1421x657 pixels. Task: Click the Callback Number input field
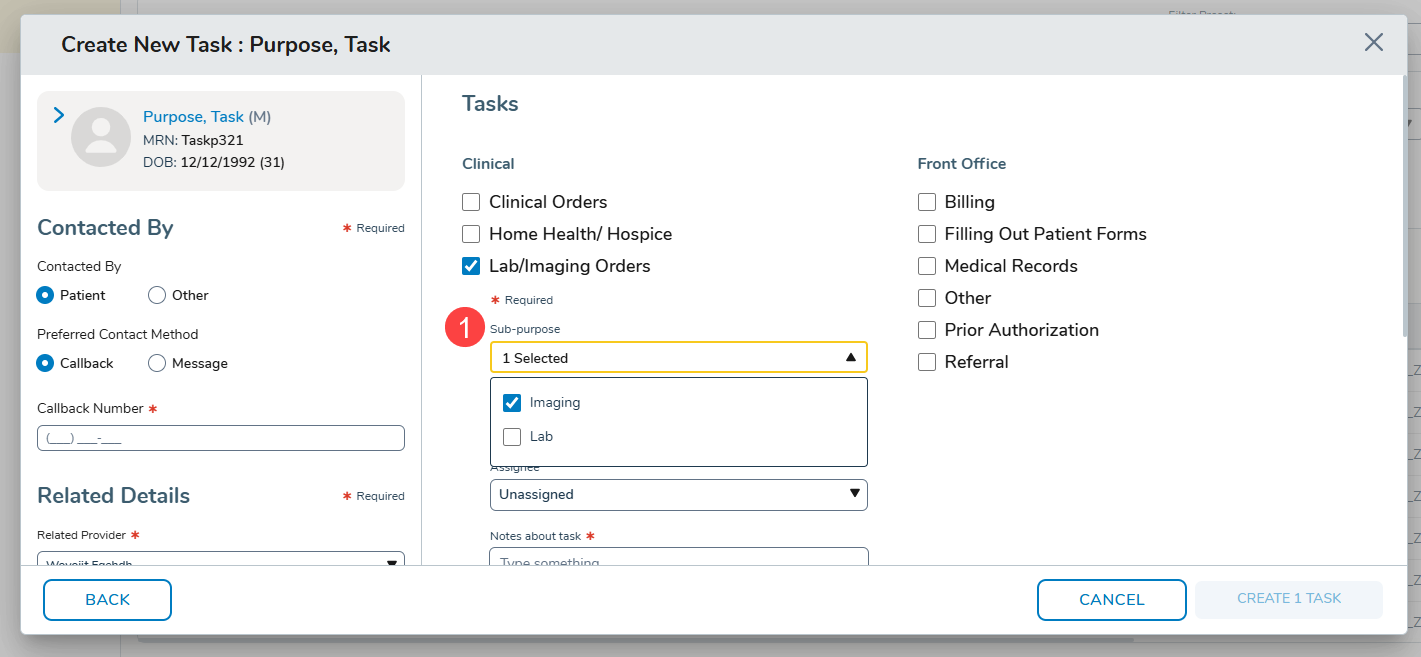pyautogui.click(x=220, y=438)
